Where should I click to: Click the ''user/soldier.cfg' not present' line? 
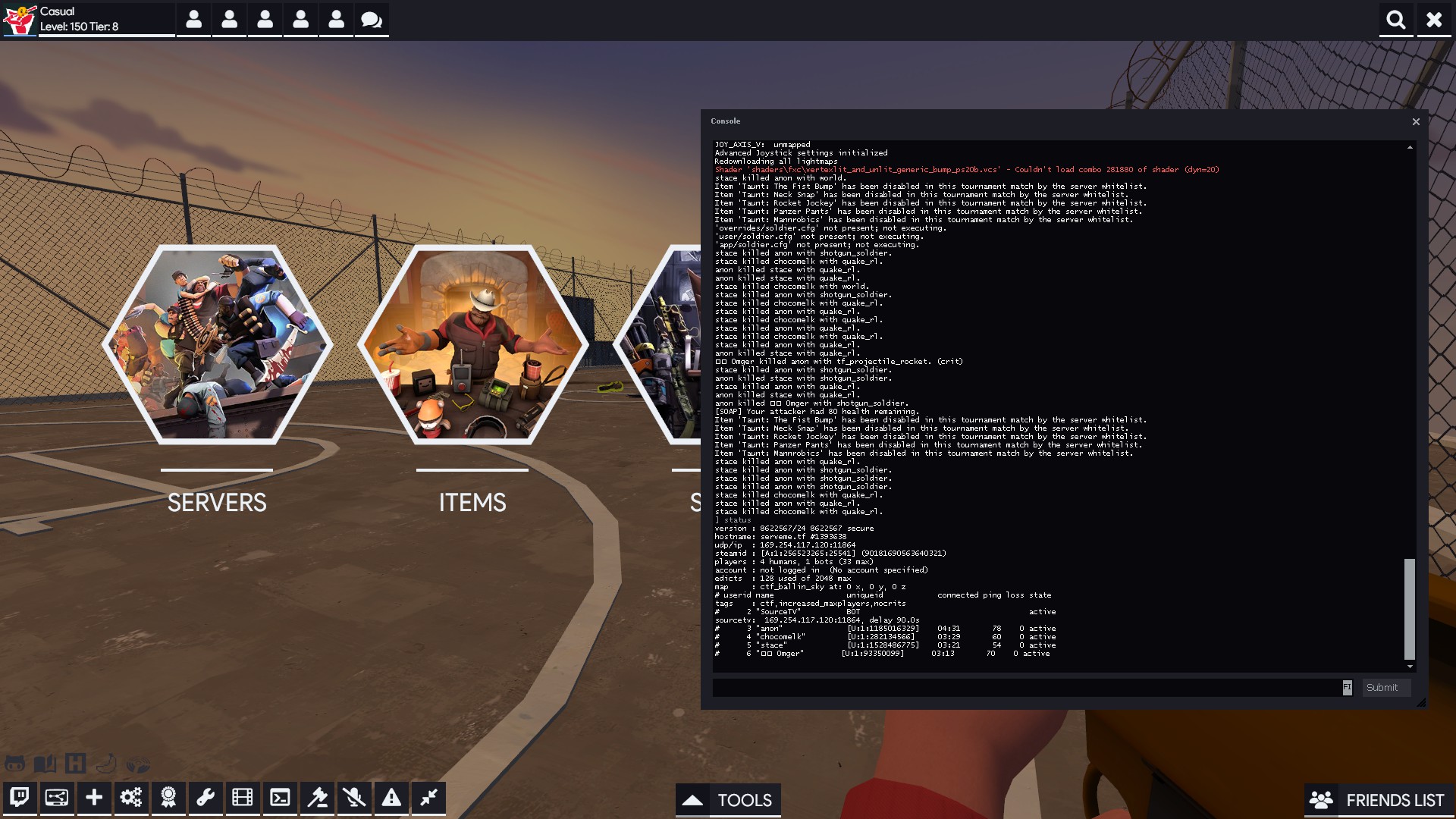pyautogui.click(x=819, y=237)
